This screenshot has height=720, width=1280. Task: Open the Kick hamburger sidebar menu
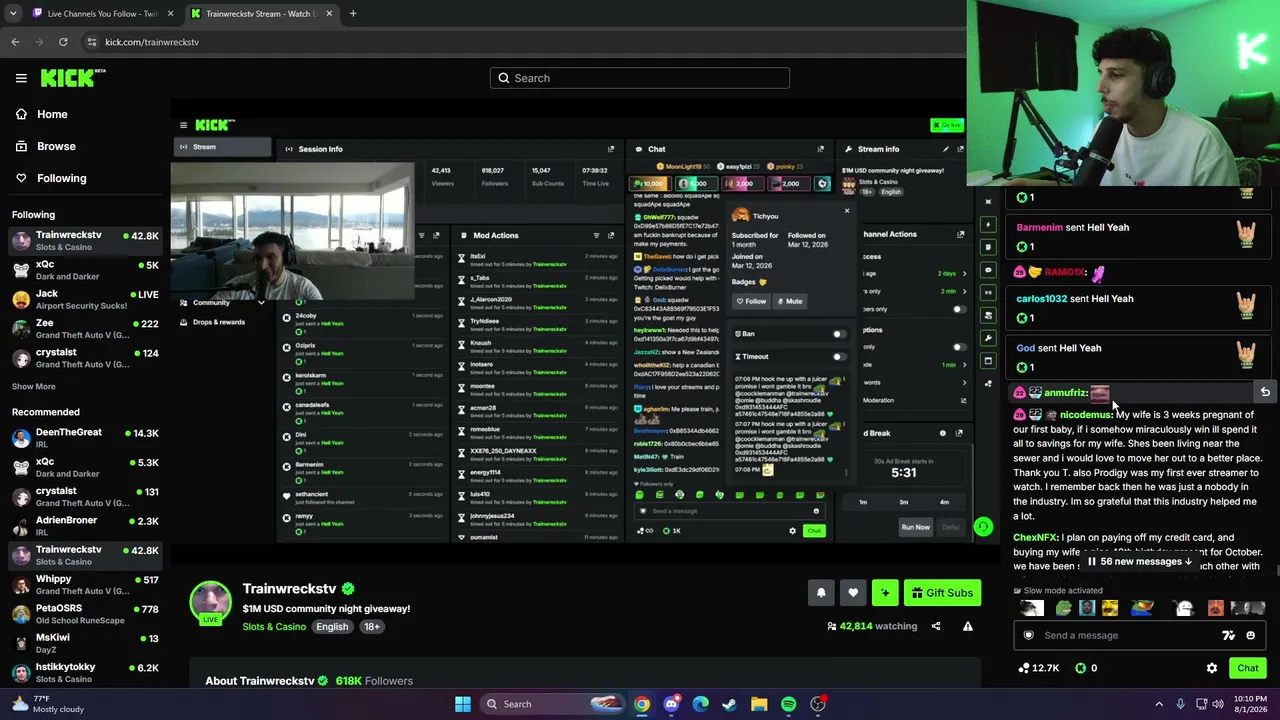[21, 78]
